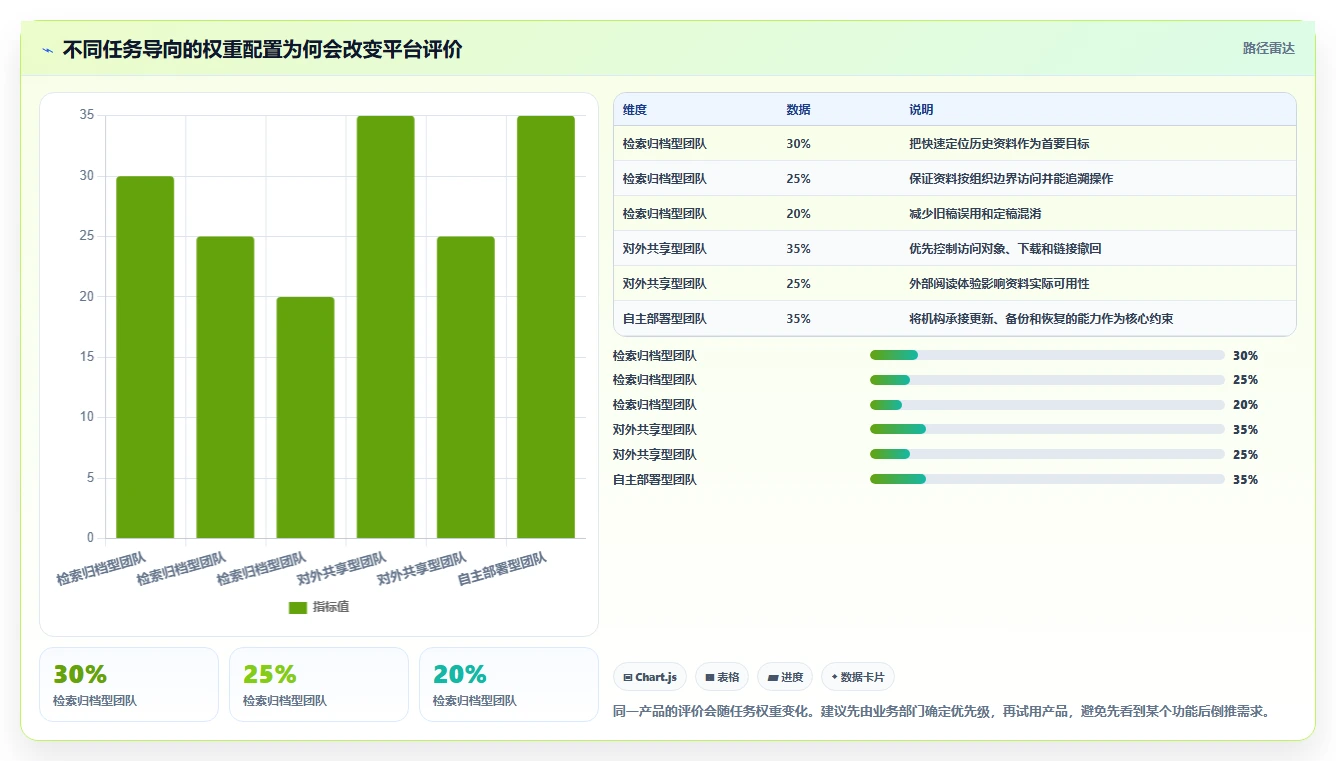Click the 数据 table column header
1336x761 pixels.
(x=798, y=110)
